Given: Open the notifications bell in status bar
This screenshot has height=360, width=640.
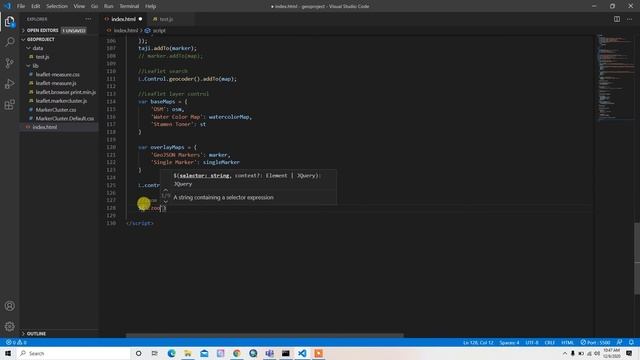Looking at the screenshot, I should coord(631,342).
